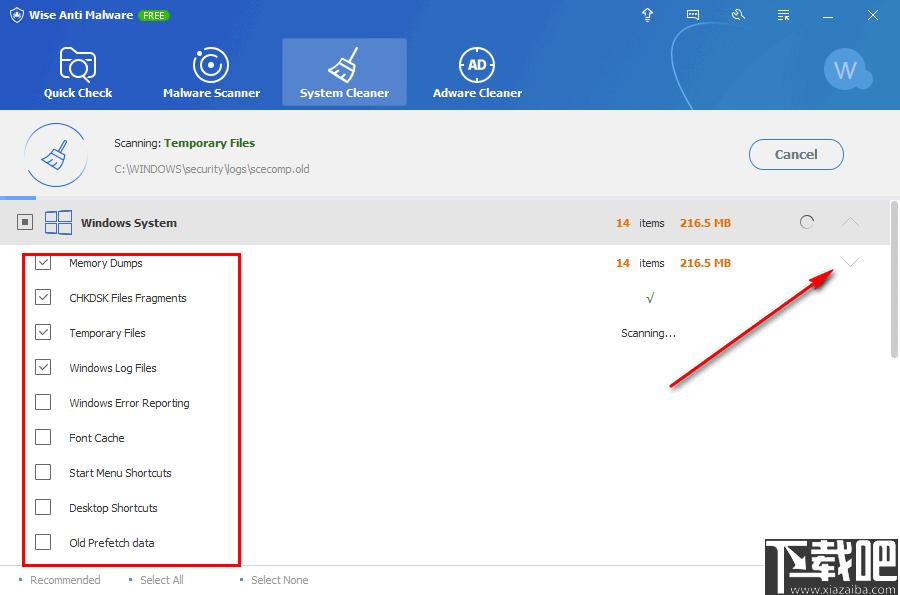Click the scanned file path scecomp.old
The width and height of the screenshot is (900, 595).
pos(212,169)
